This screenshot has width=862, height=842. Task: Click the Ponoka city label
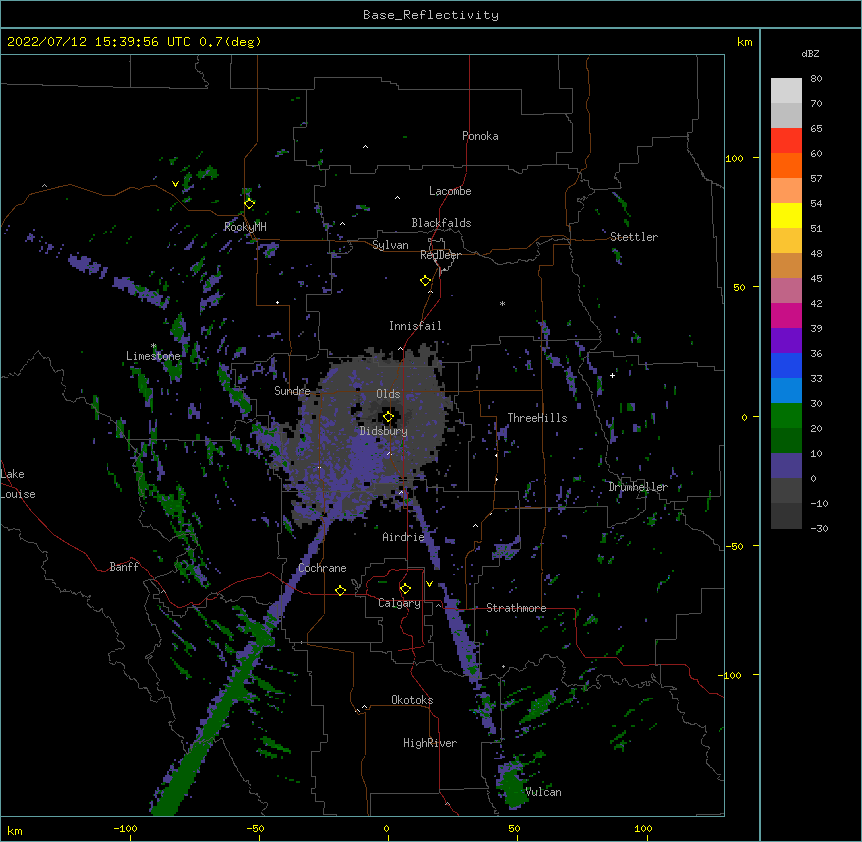coord(480,136)
